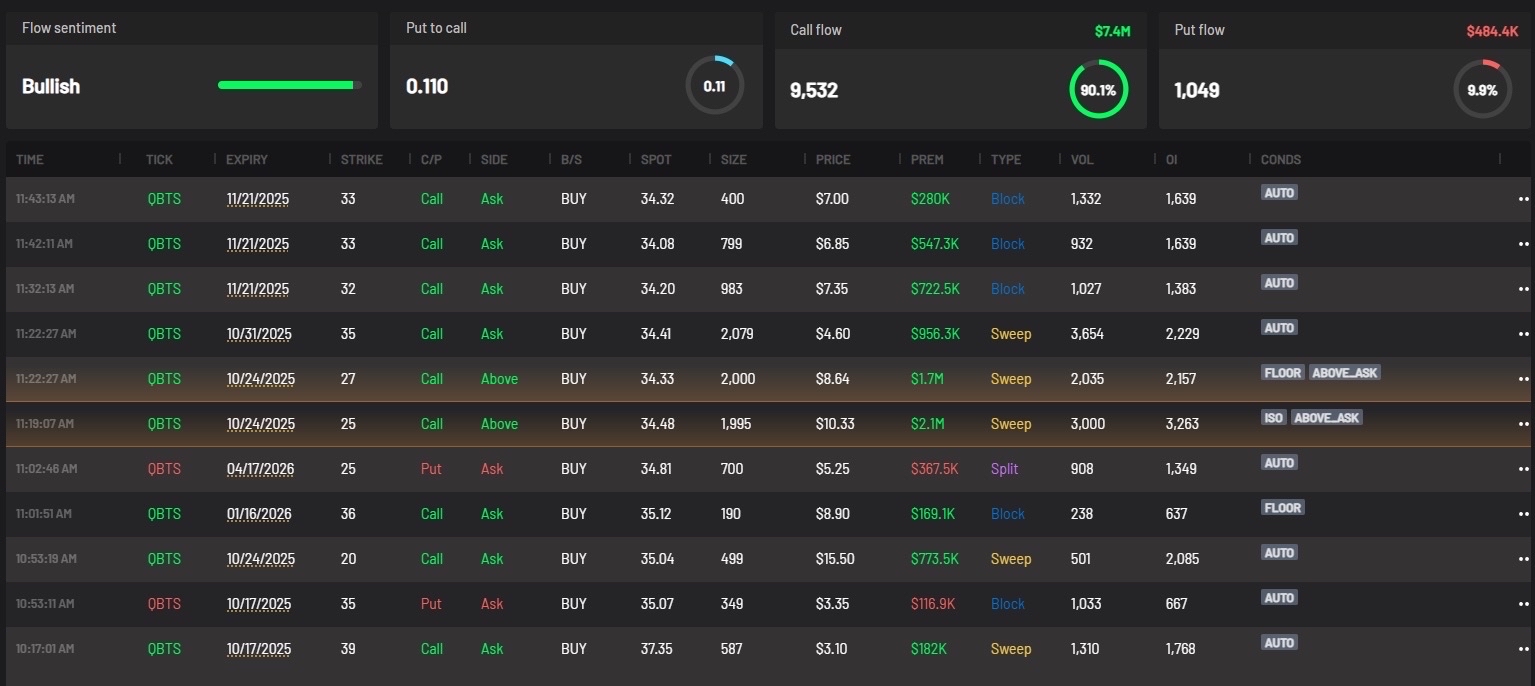This screenshot has width=1535, height=686.
Task: Sort table by the PREM column header
Action: tap(927, 160)
